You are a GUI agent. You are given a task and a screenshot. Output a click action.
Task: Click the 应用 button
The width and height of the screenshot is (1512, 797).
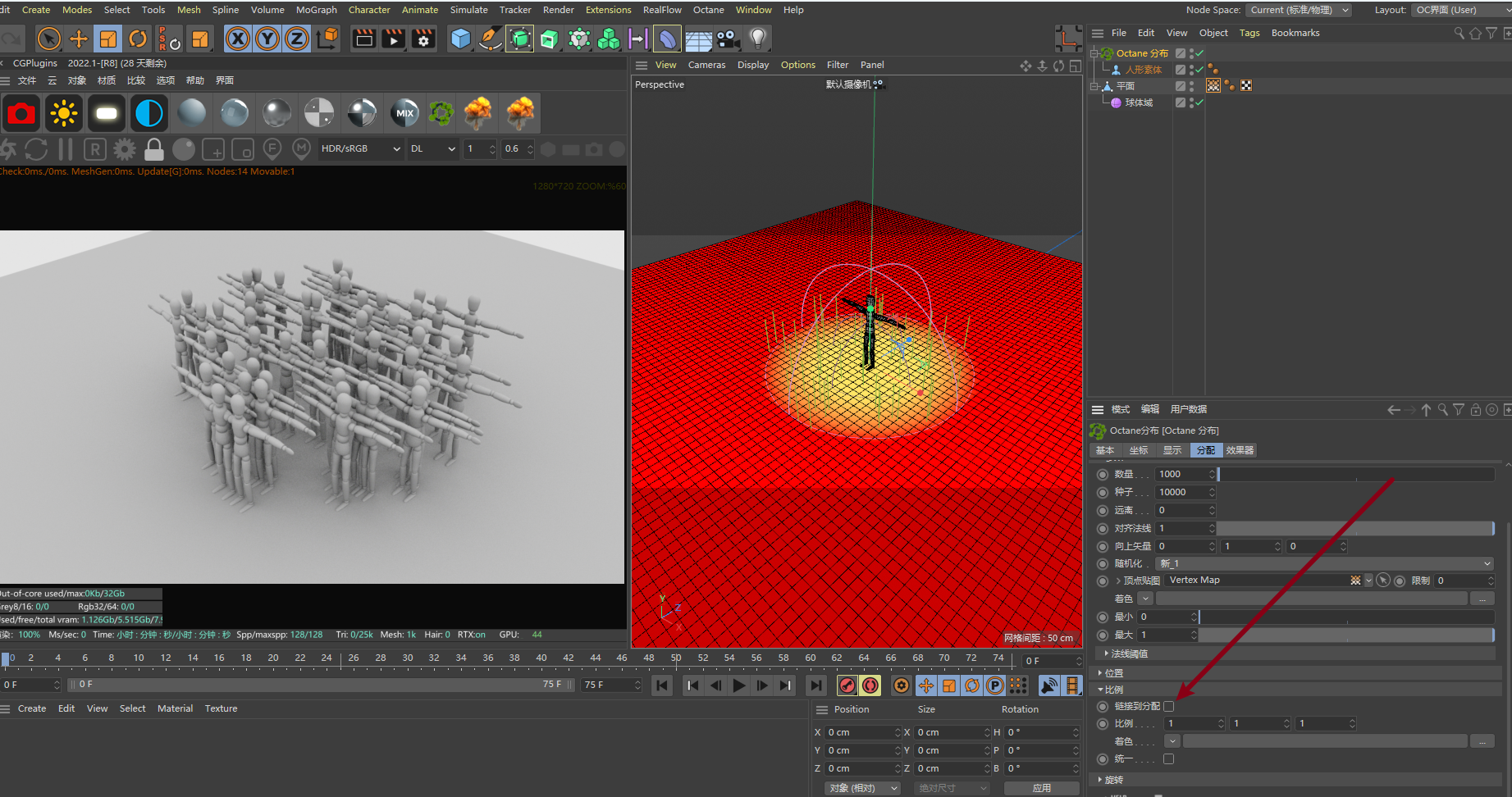pyautogui.click(x=1041, y=788)
